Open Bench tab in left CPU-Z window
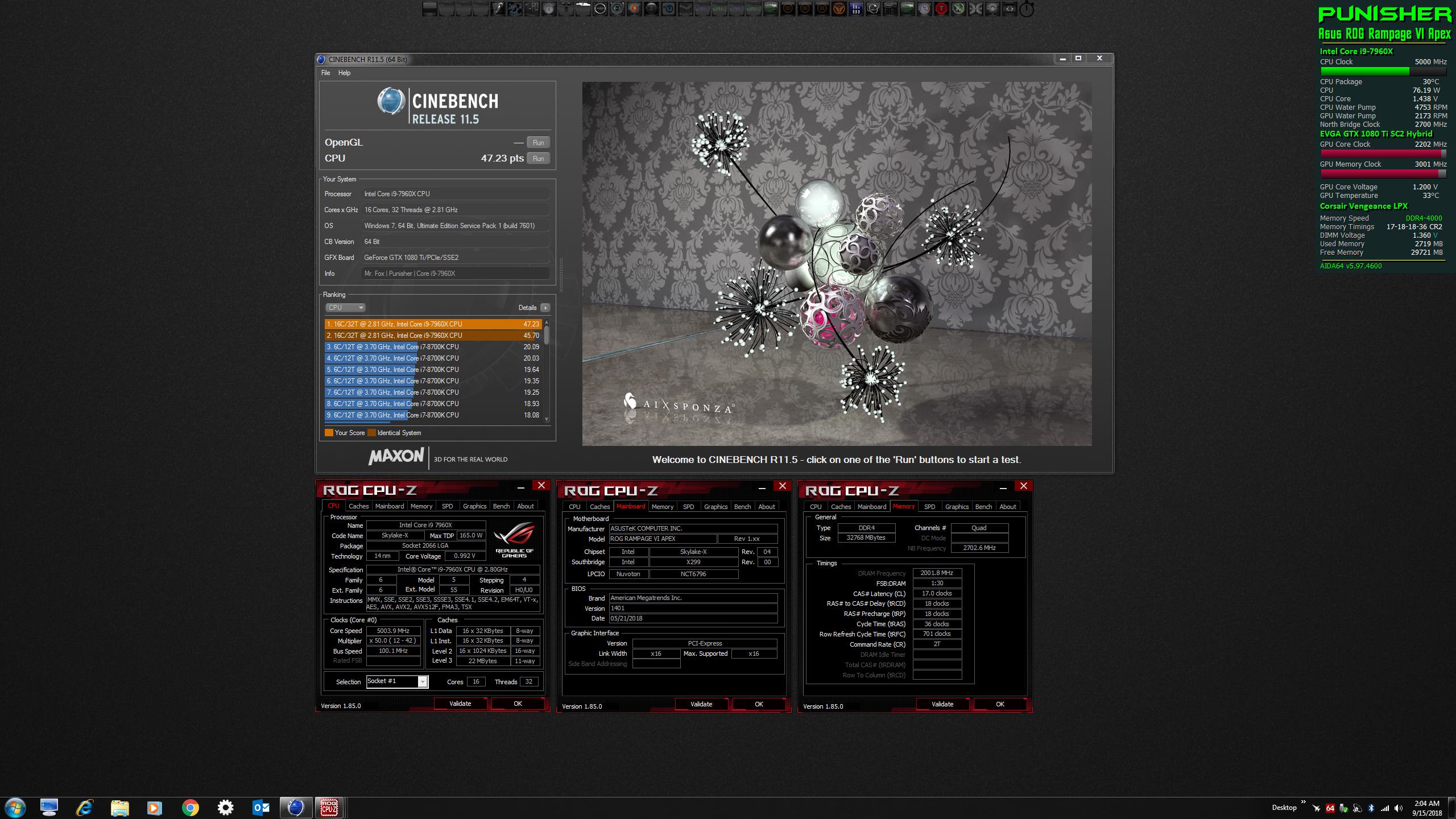The image size is (1456, 819). 501,506
